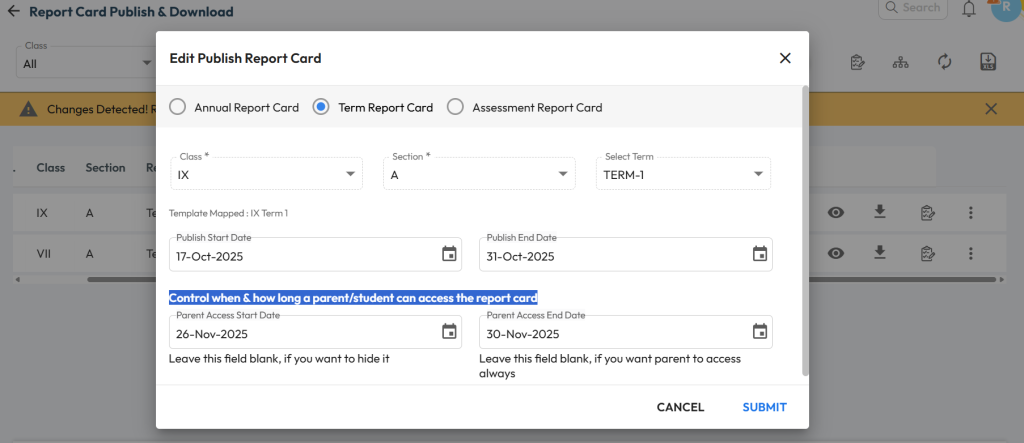The width and height of the screenshot is (1024, 443).
Task: Select Term Report Card radio button
Action: [x=321, y=107]
